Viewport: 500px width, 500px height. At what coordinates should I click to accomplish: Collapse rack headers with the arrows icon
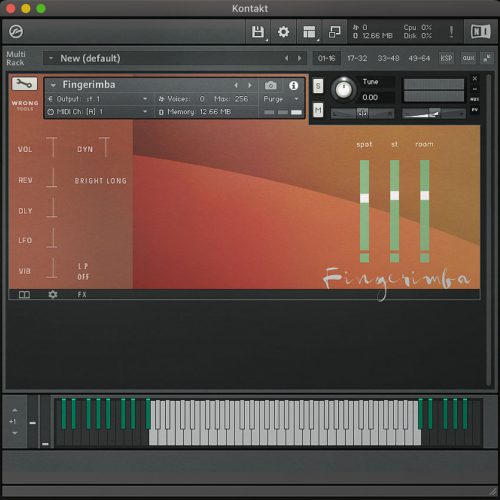click(x=487, y=58)
